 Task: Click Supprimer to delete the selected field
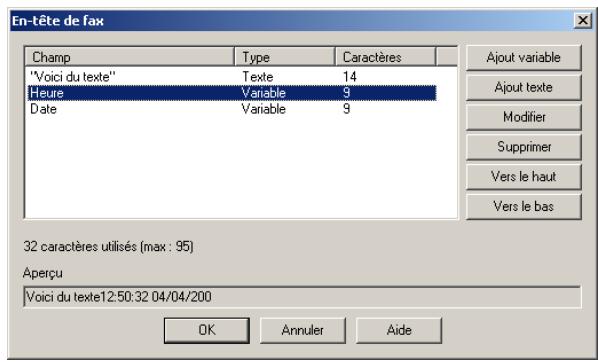coord(524,147)
